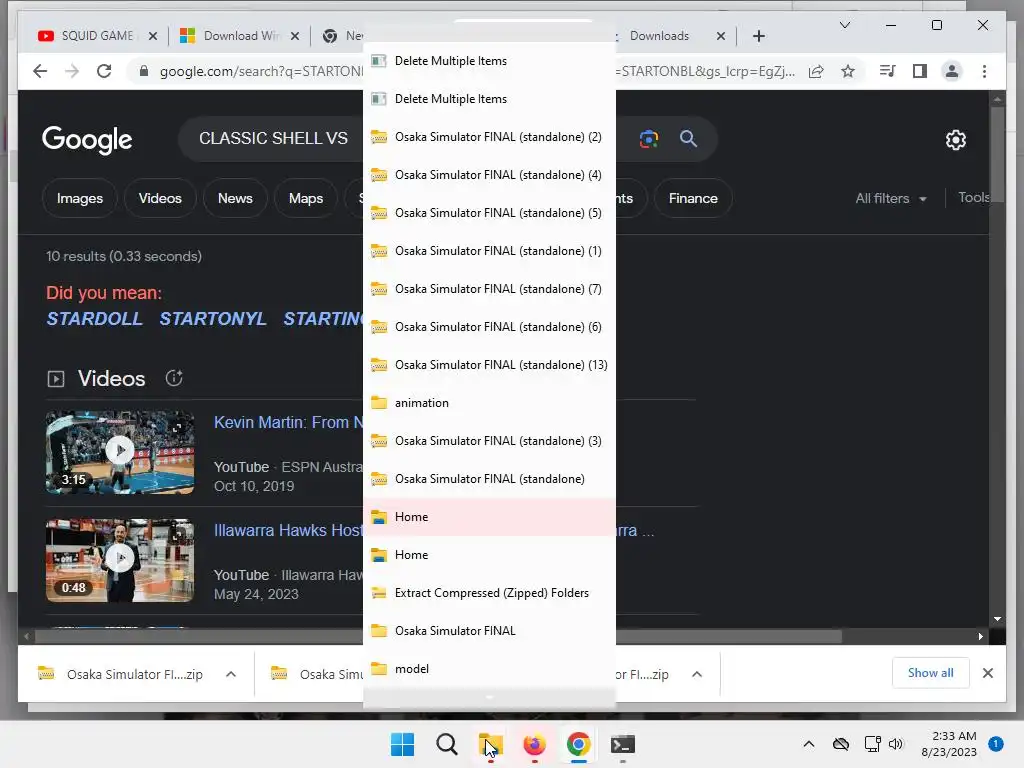Follow the STARDOLL suggestion link
Viewport: 1024px width, 768px height.
(x=95, y=319)
